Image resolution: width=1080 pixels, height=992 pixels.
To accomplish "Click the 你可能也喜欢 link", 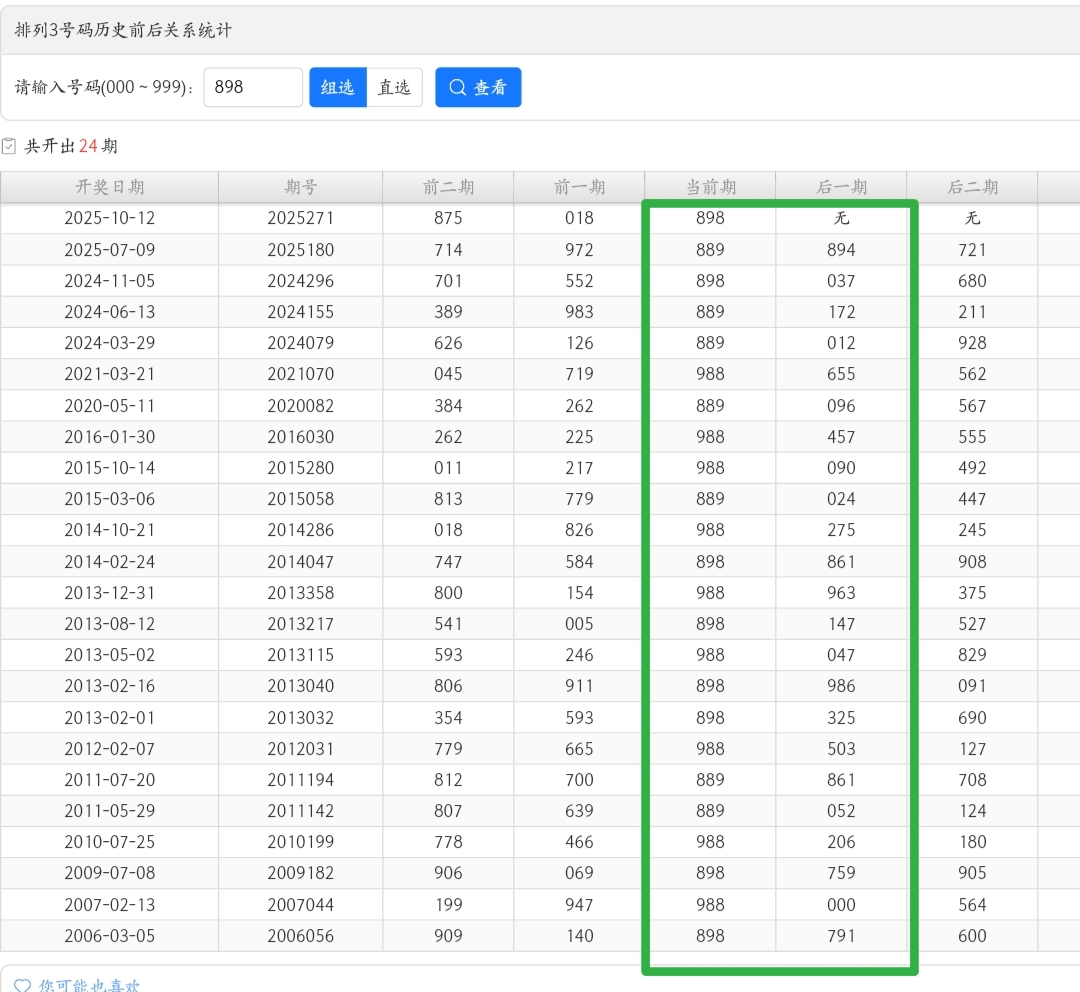I will pyautogui.click(x=89, y=986).
